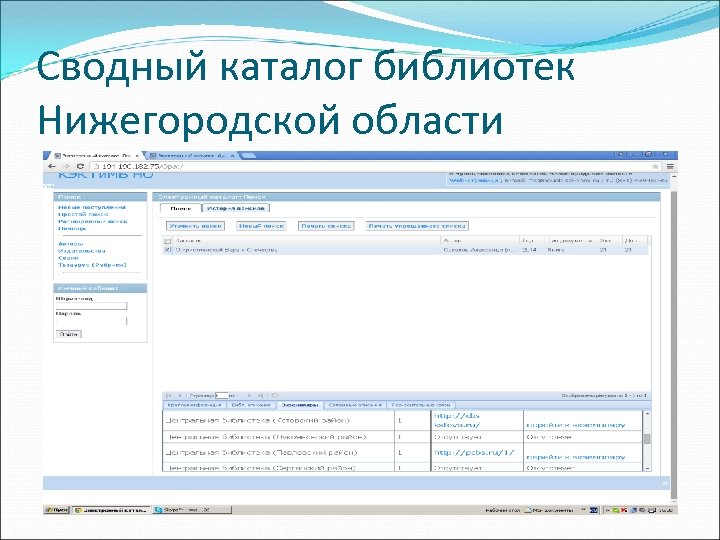The height and width of the screenshot is (540, 720).
Task: Sort by Заглавие column header
Action: pyautogui.click(x=307, y=241)
